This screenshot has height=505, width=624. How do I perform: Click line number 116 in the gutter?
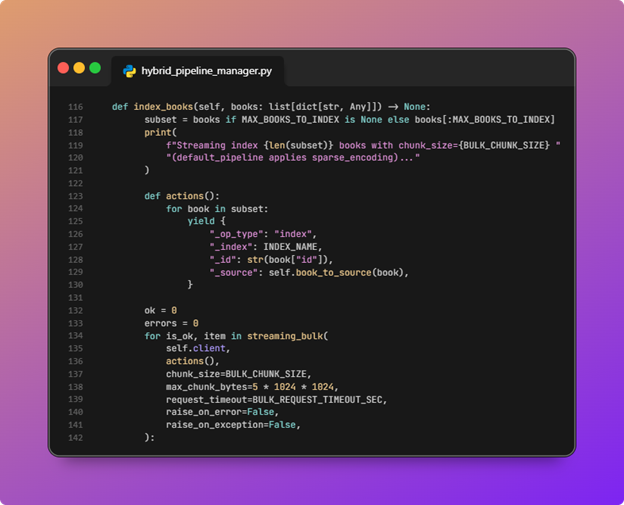pyautogui.click(x=76, y=107)
